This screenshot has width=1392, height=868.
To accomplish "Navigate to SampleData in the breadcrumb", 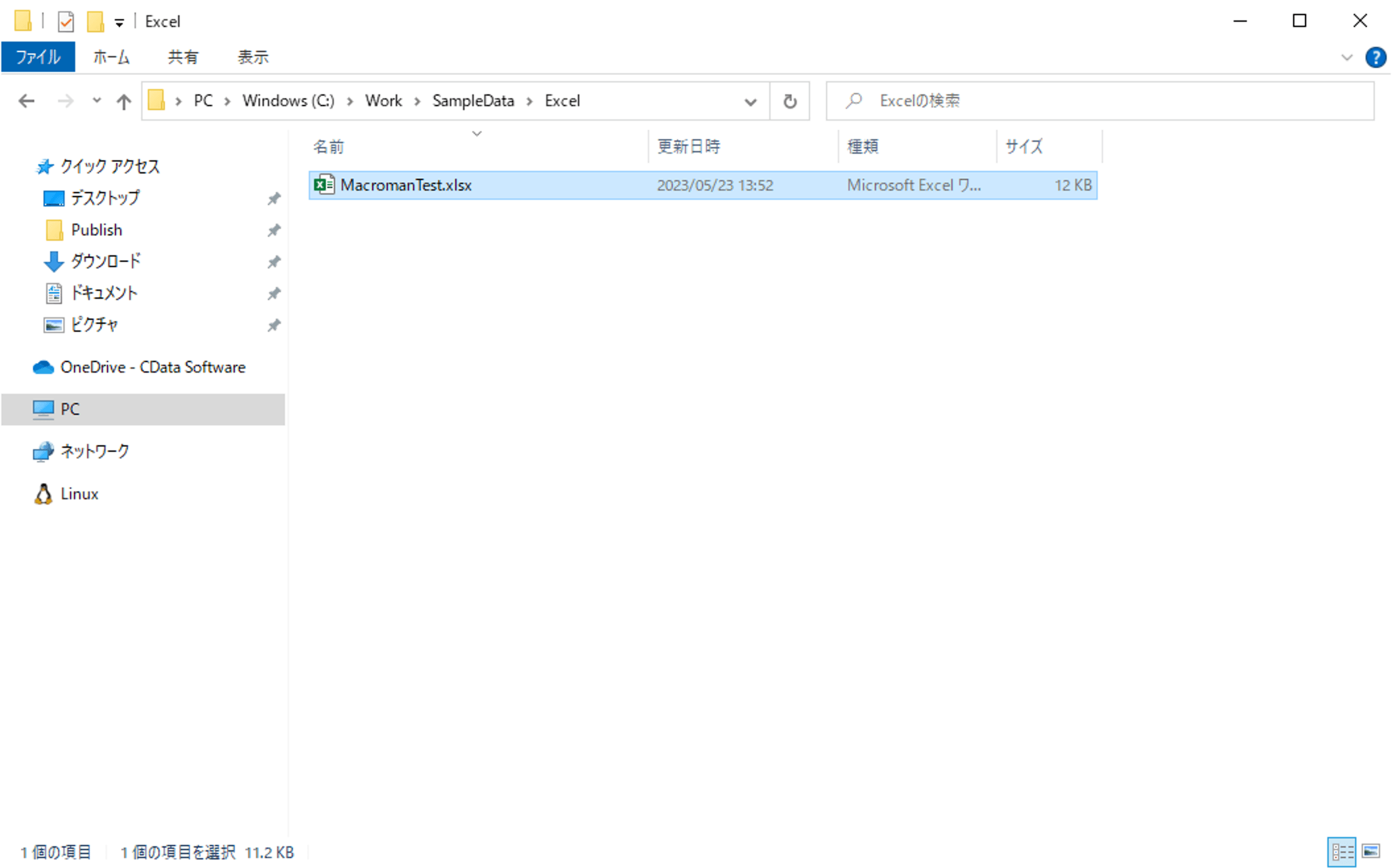I will pyautogui.click(x=473, y=101).
